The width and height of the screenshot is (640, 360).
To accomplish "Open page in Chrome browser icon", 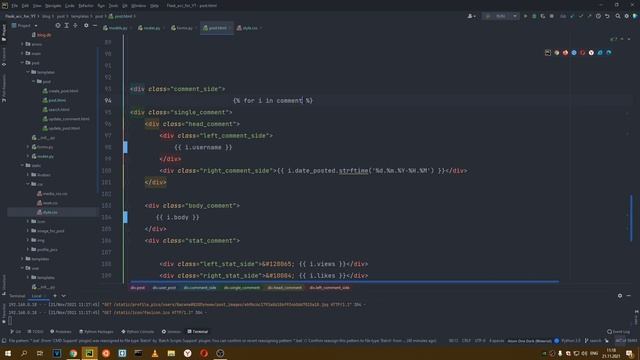I will [557, 53].
